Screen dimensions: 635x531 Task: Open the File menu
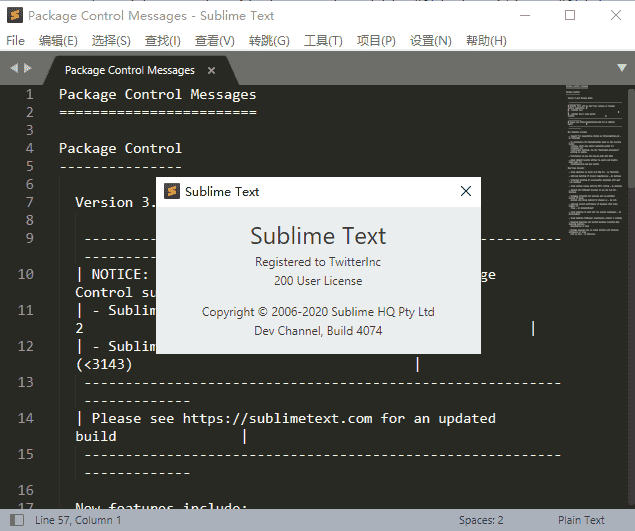15,41
